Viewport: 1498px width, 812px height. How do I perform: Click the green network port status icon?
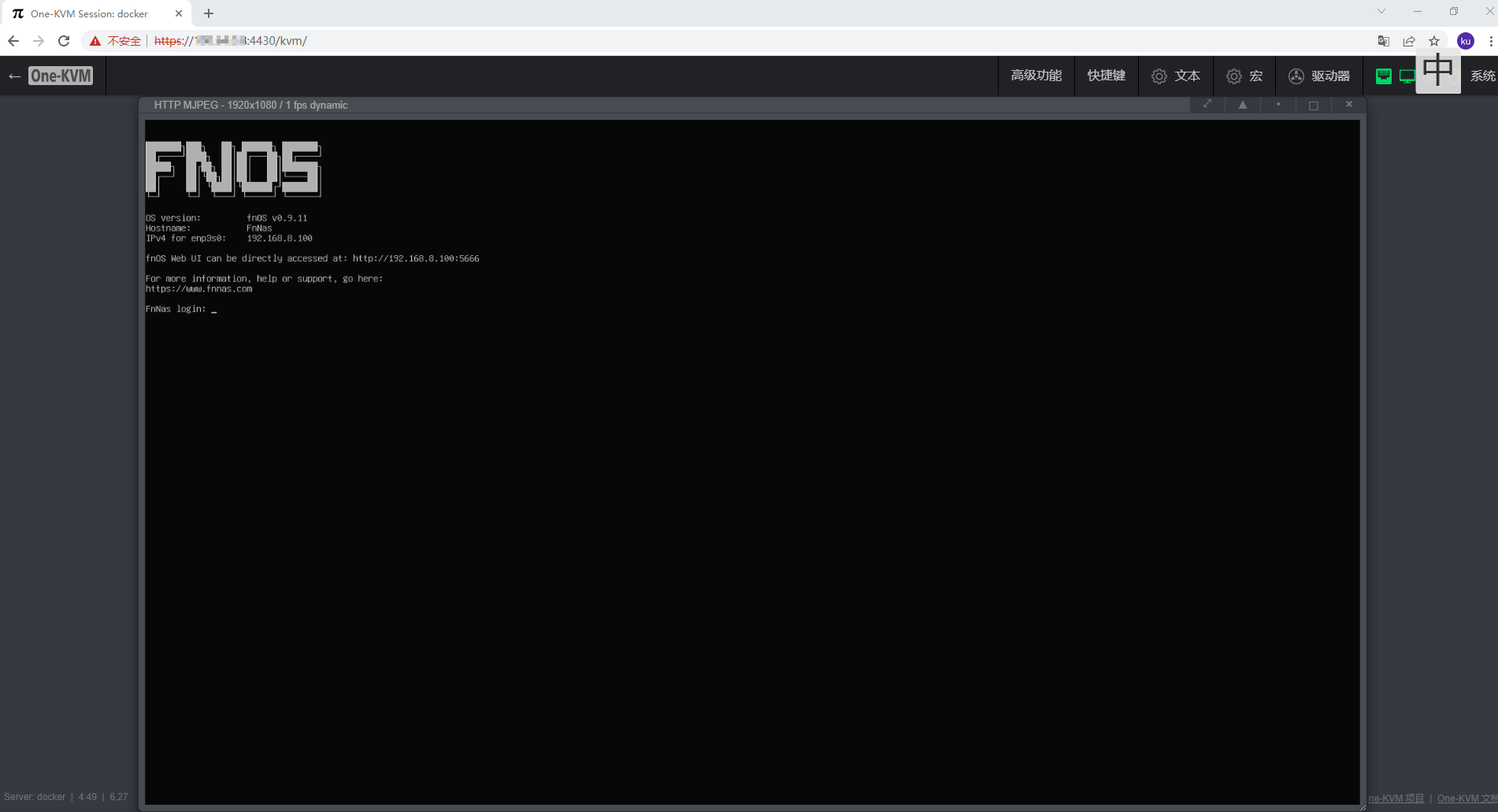[x=1383, y=76]
